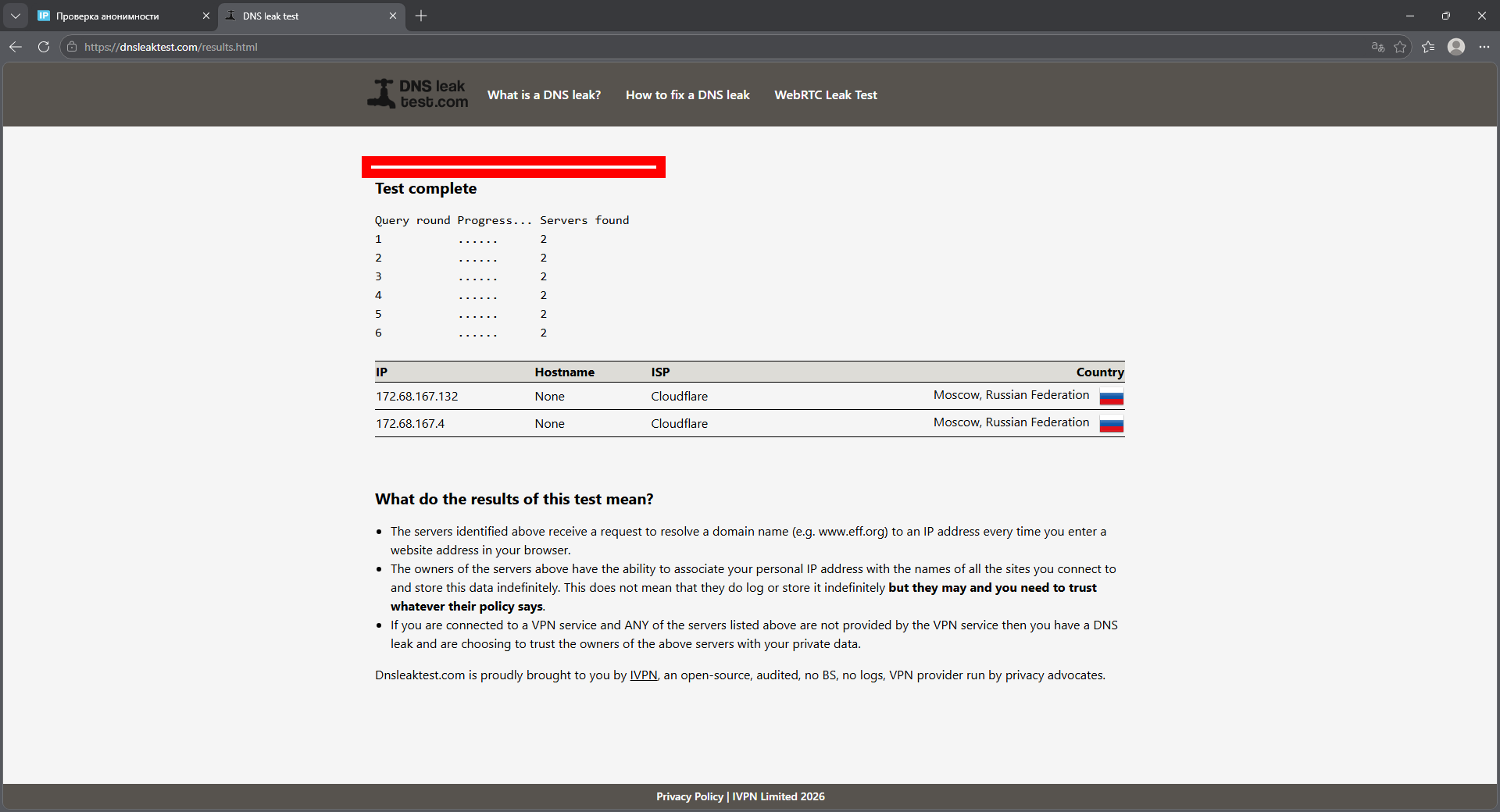Open the browser profile avatar
1500x812 pixels.
pos(1455,47)
